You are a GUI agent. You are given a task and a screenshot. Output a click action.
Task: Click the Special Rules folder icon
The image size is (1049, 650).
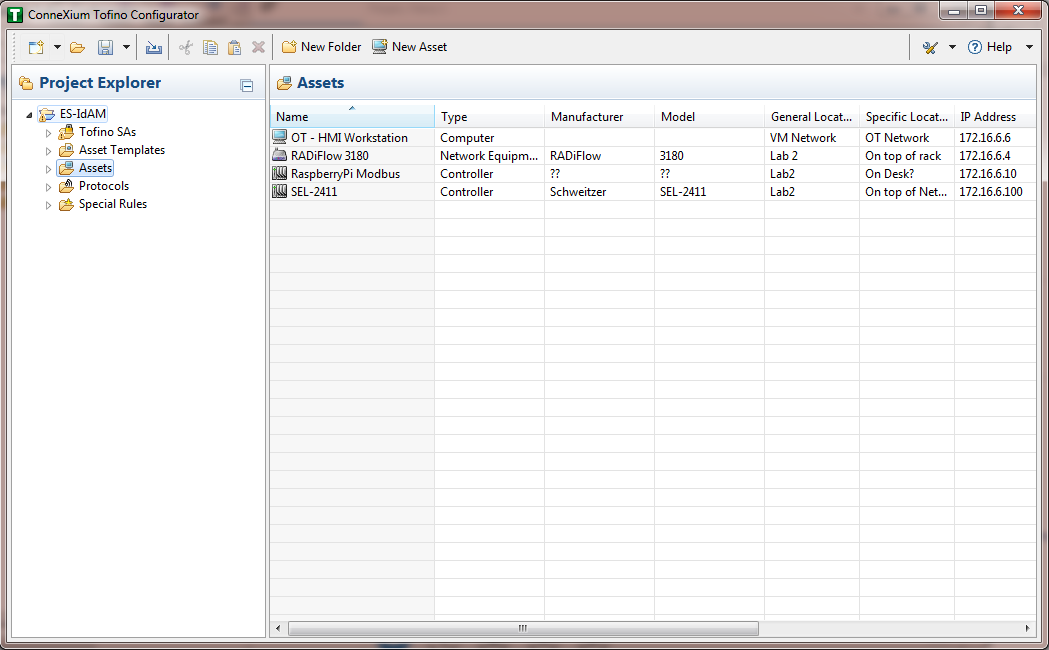[x=66, y=204]
